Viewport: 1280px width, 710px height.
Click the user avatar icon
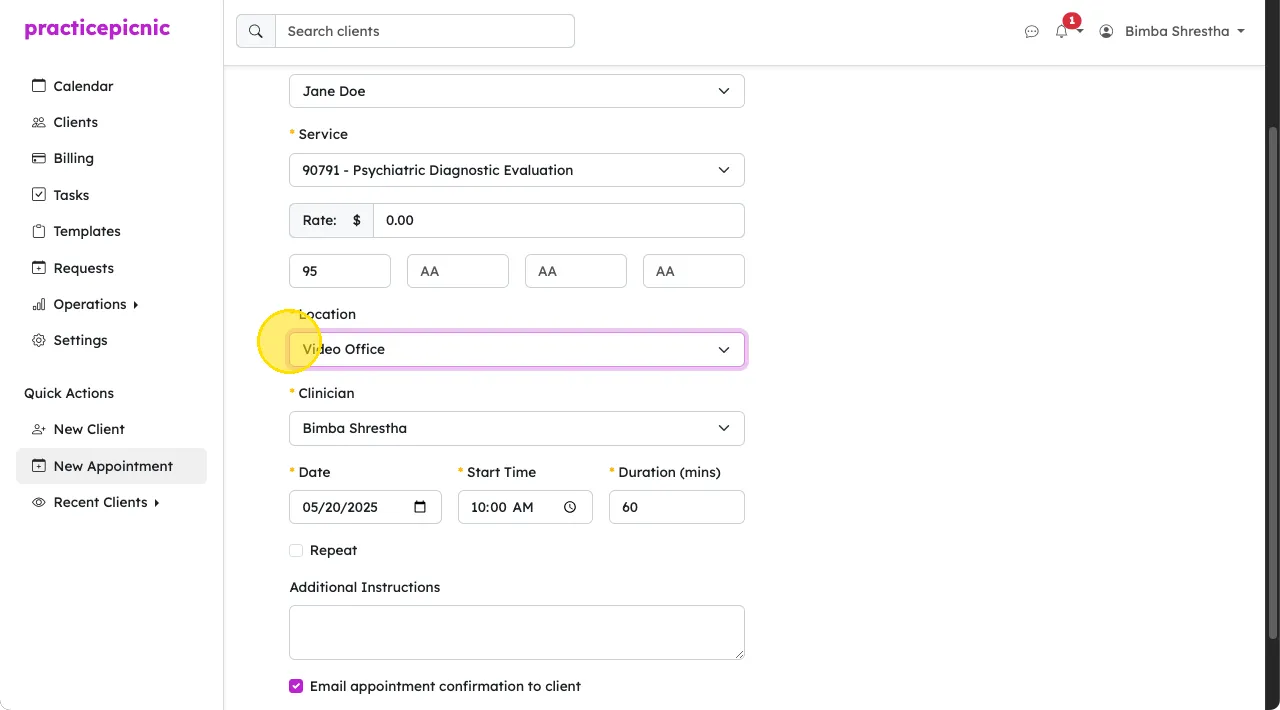pyautogui.click(x=1106, y=32)
